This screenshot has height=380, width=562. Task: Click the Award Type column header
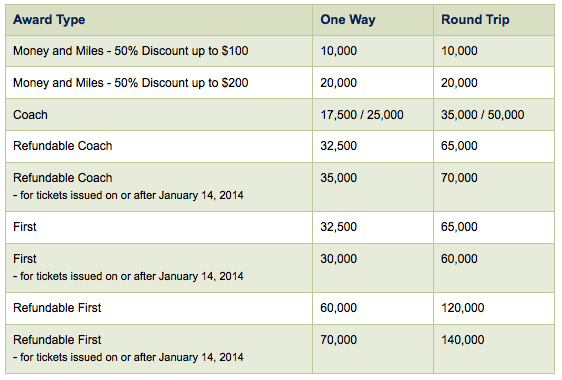coord(49,20)
